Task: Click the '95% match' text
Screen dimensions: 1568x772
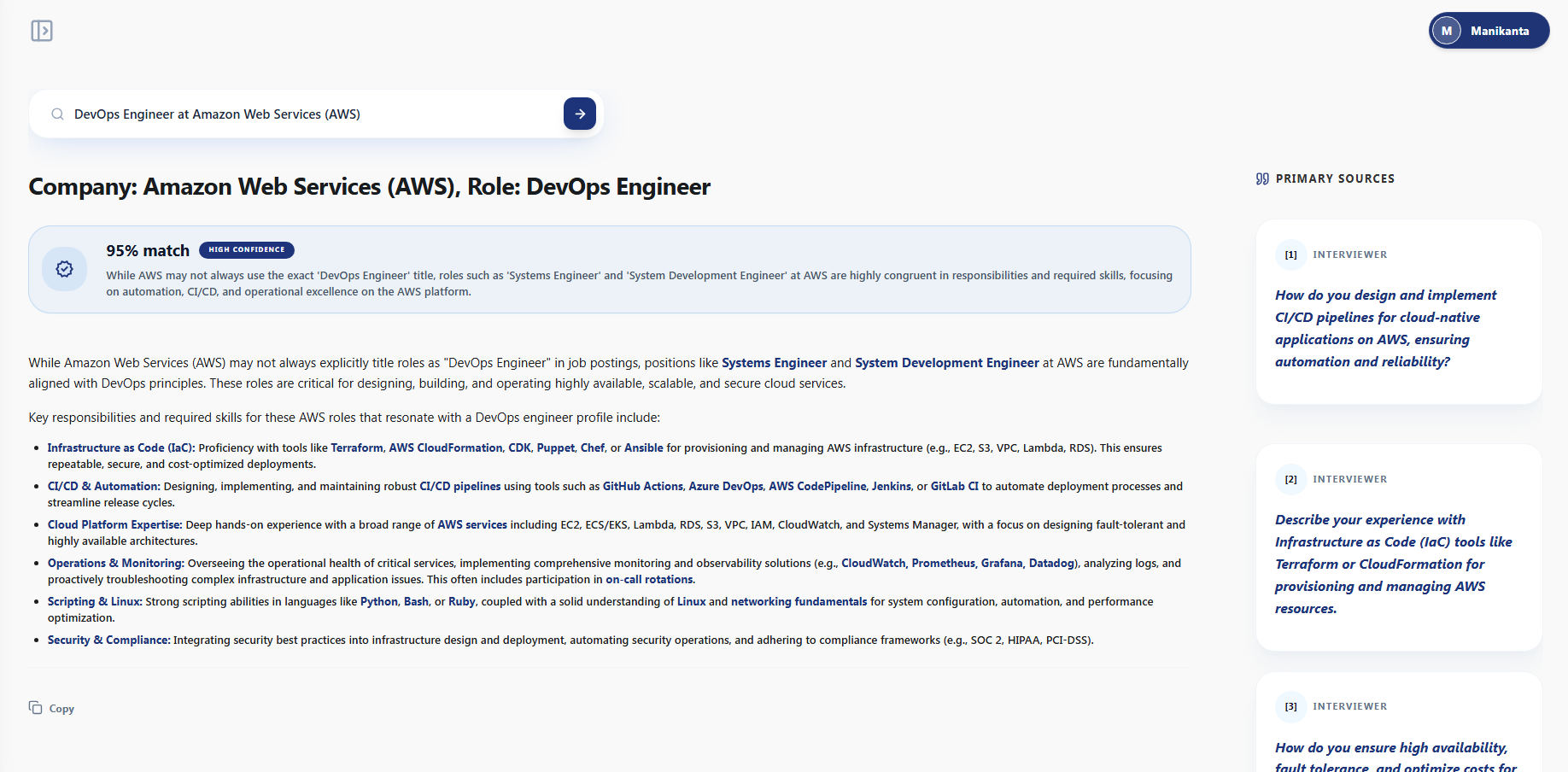Action: pos(148,250)
